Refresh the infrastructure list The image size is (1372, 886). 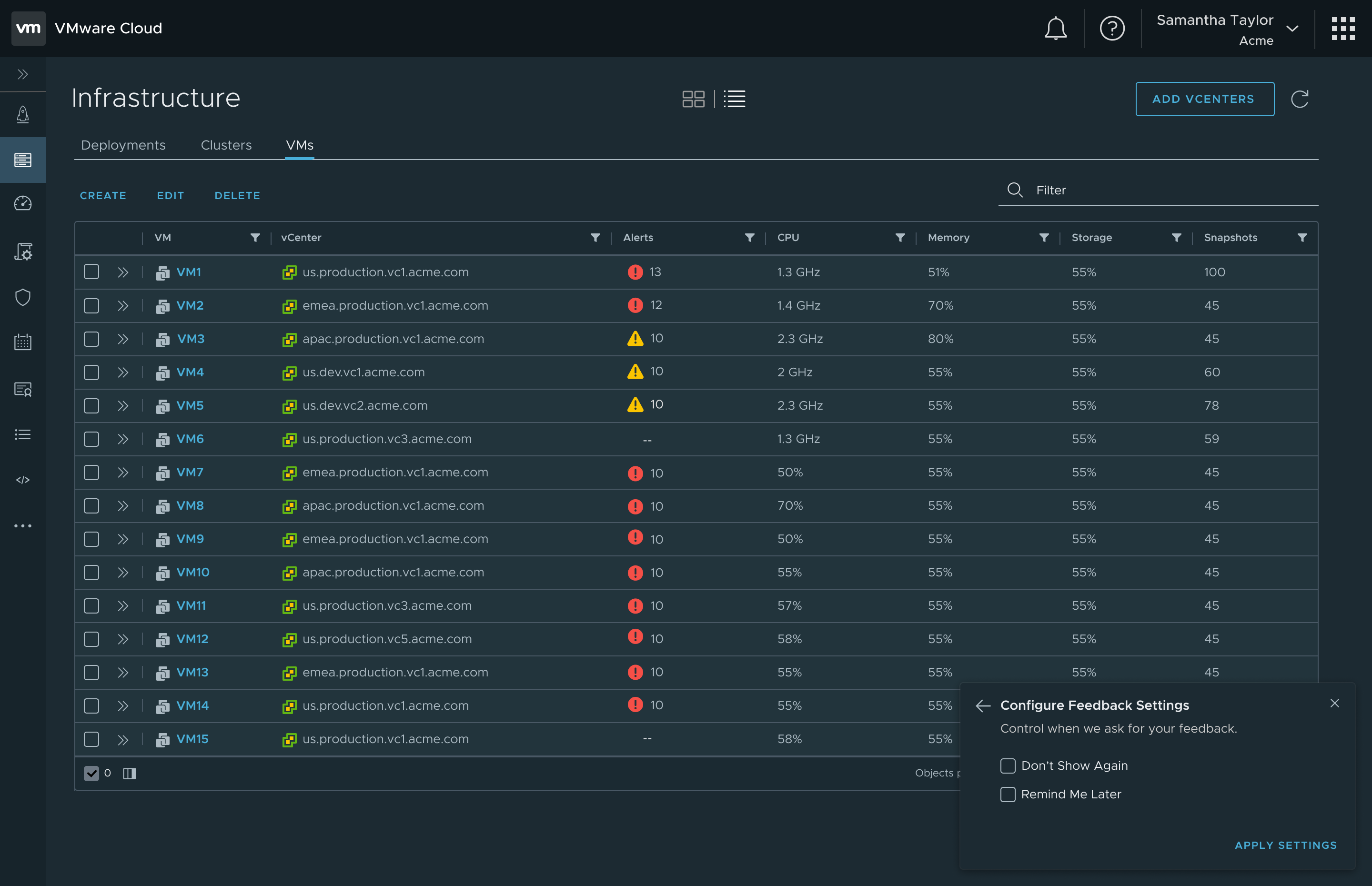pos(1300,99)
